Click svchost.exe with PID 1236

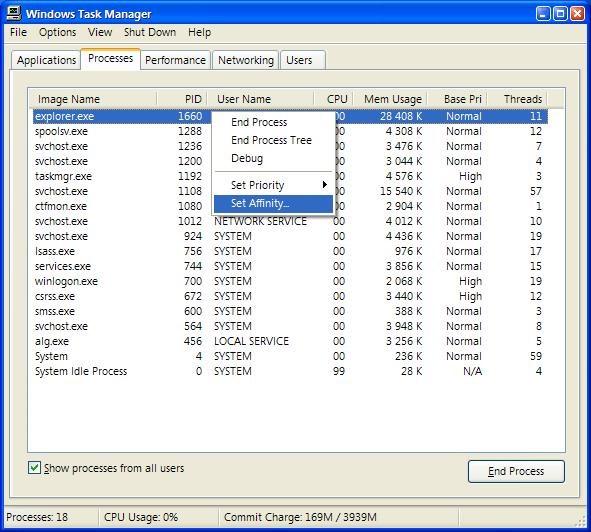(290, 146)
